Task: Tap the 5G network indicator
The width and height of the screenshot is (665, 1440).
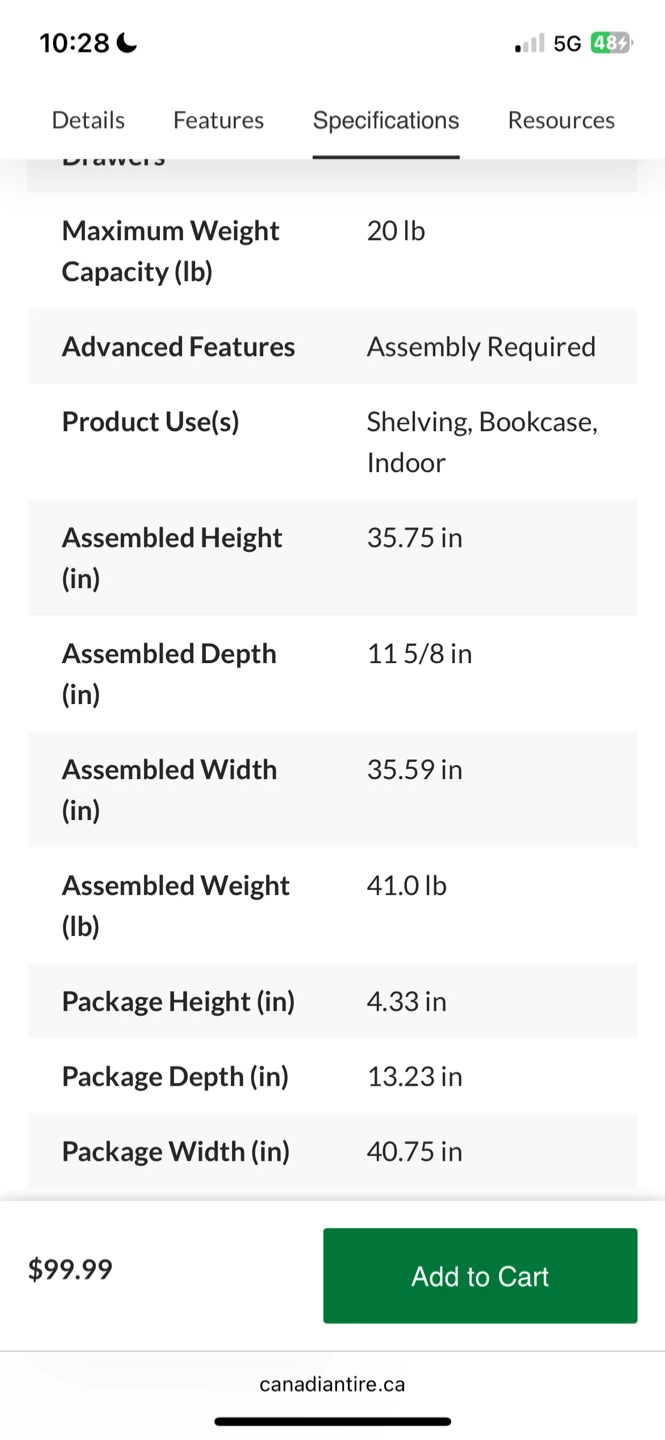Action: tap(567, 43)
